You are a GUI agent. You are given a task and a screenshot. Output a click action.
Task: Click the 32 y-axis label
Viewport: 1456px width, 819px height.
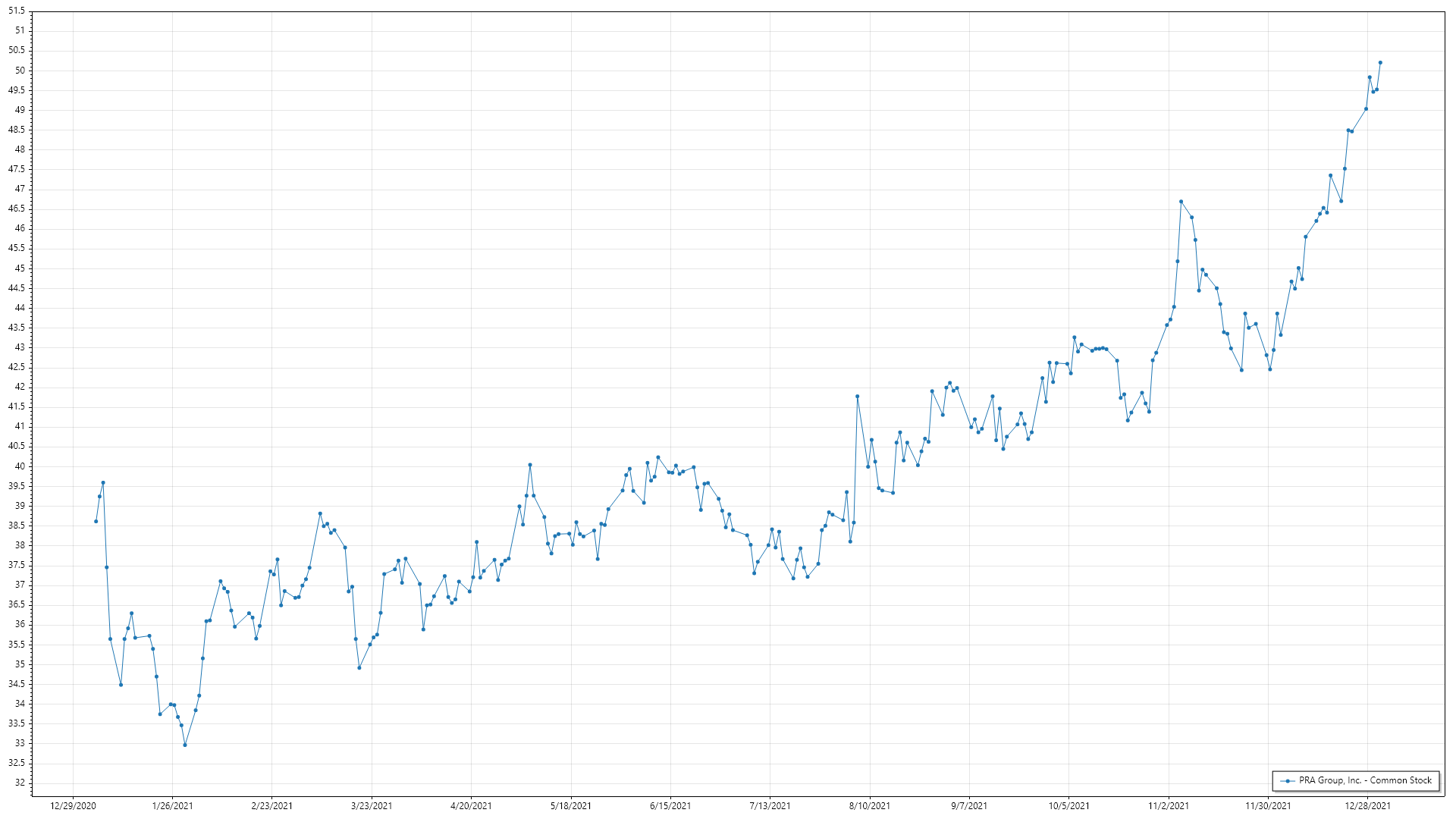(x=20, y=783)
